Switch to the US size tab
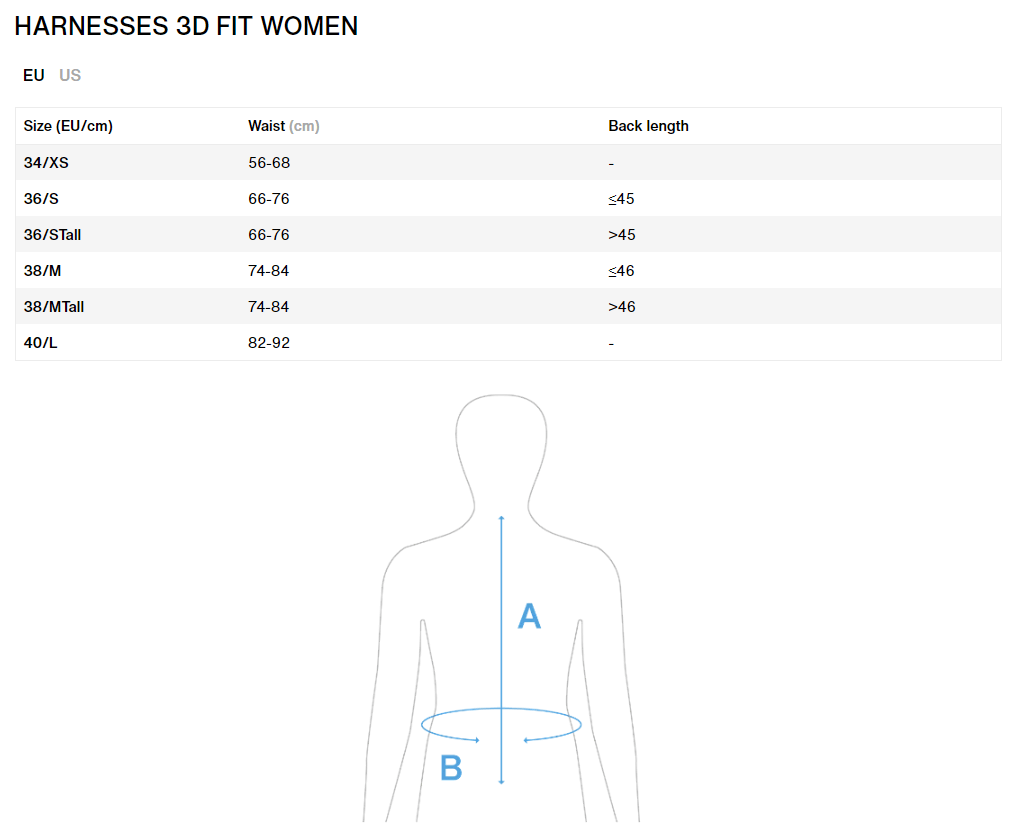Image resolution: width=1019 pixels, height=835 pixels. [70, 75]
